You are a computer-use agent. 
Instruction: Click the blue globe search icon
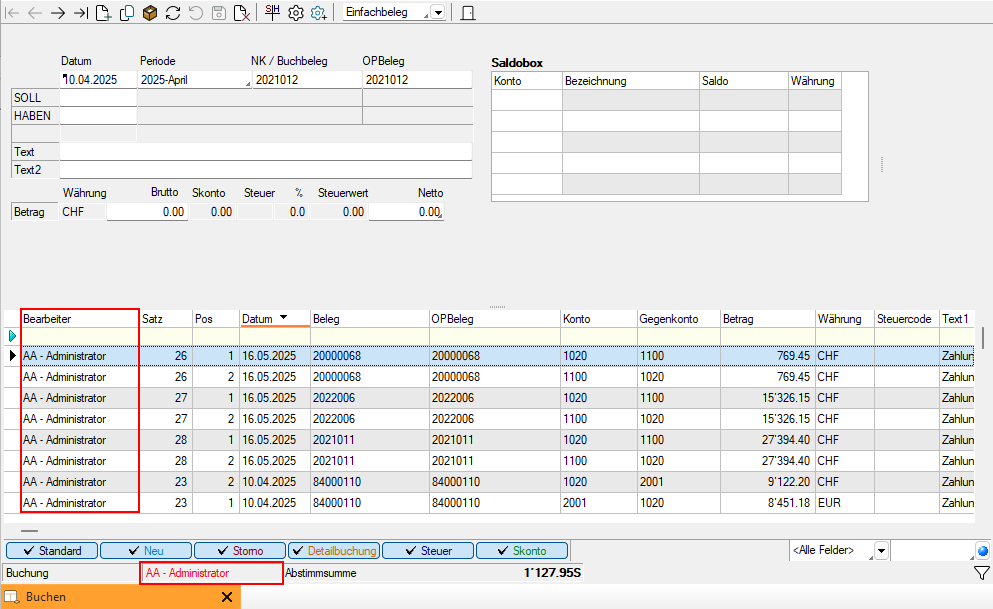pyautogui.click(x=982, y=551)
